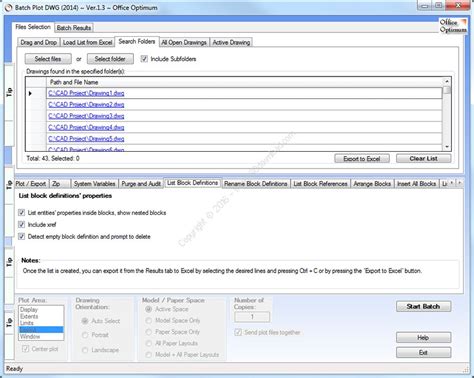Switch to the Arrange Blocks tab
Image resolution: width=474 pixels, height=378 pixels.
coord(372,184)
